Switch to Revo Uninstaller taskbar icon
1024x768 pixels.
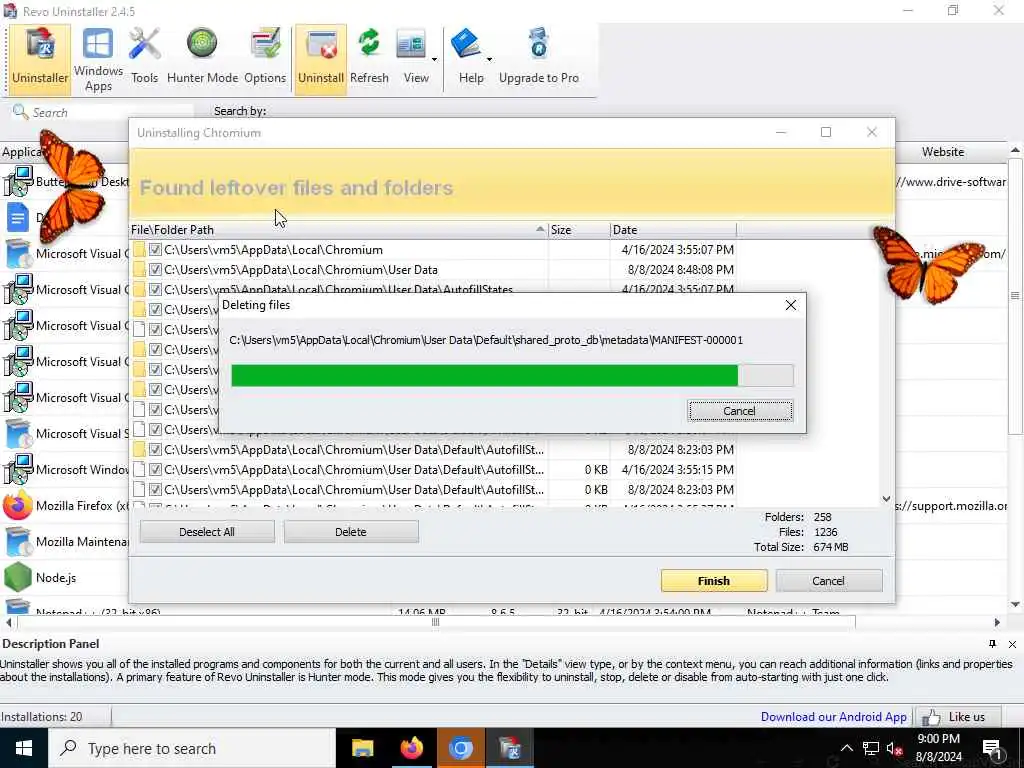click(509, 748)
